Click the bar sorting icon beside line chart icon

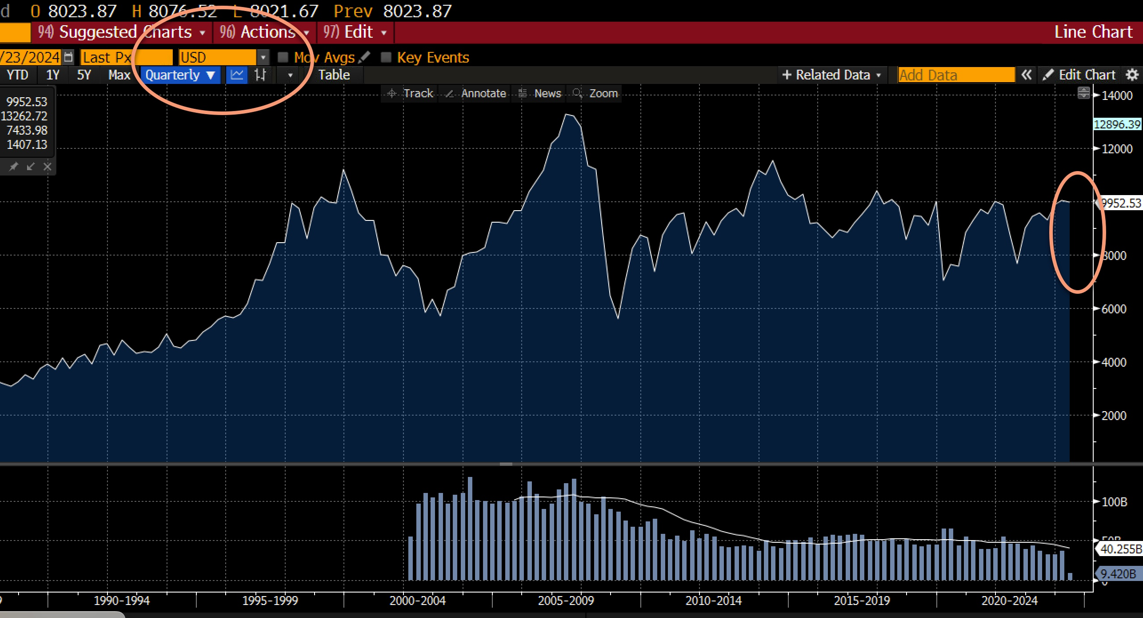(261, 75)
